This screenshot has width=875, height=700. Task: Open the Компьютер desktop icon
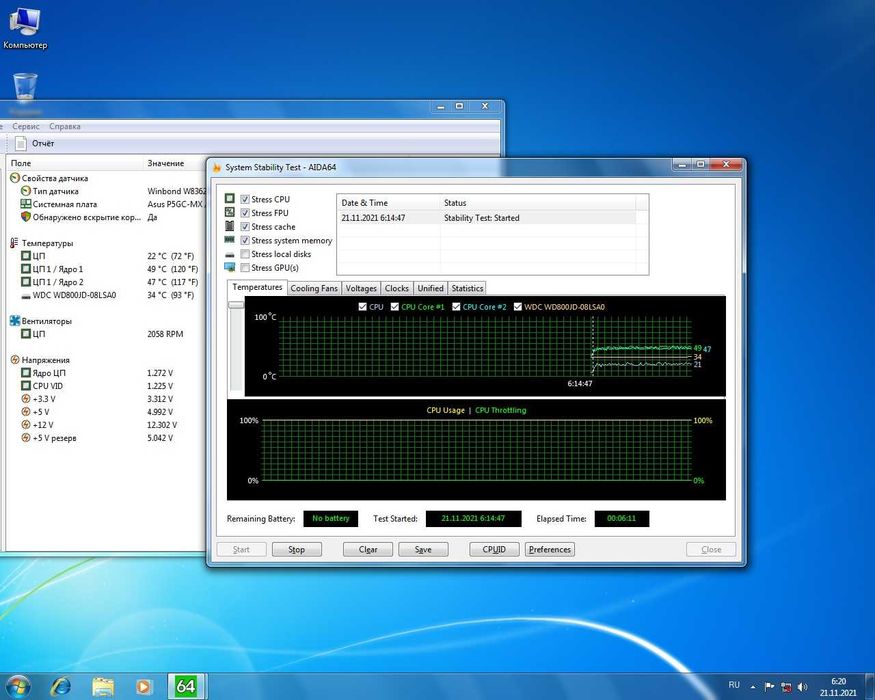click(25, 28)
